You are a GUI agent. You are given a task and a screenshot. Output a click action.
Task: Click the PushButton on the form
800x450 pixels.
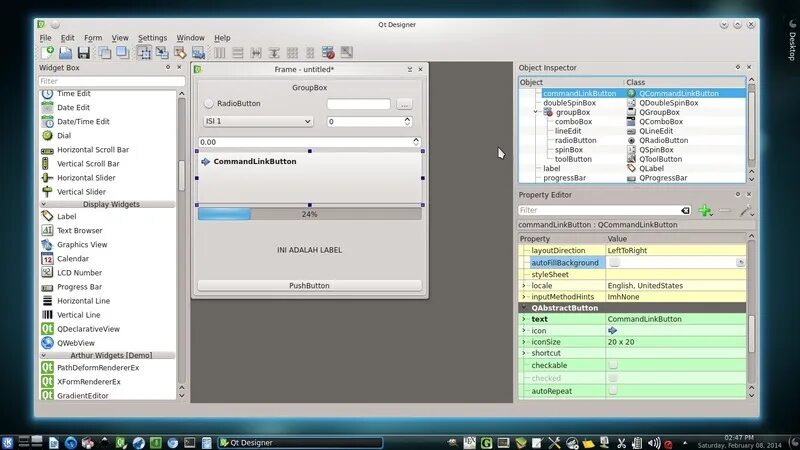point(309,286)
